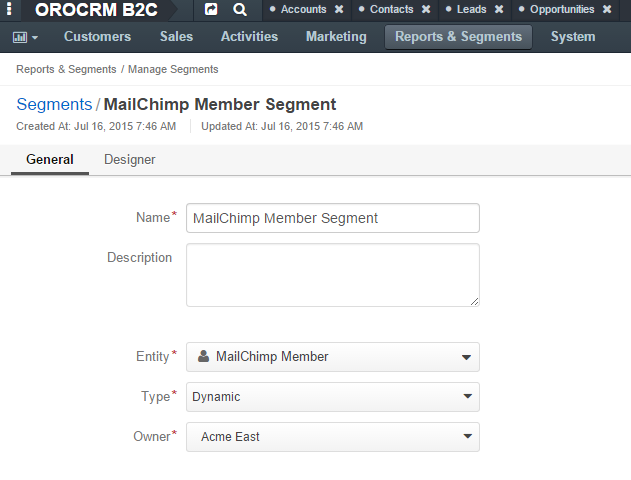631x480 pixels.
Task: Open the System menu
Action: (x=573, y=37)
